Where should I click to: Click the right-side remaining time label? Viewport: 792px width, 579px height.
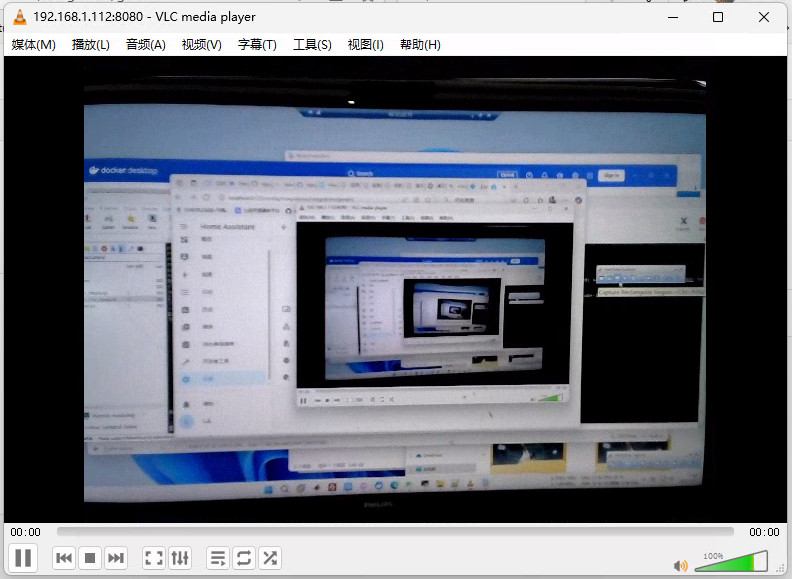[764, 532]
